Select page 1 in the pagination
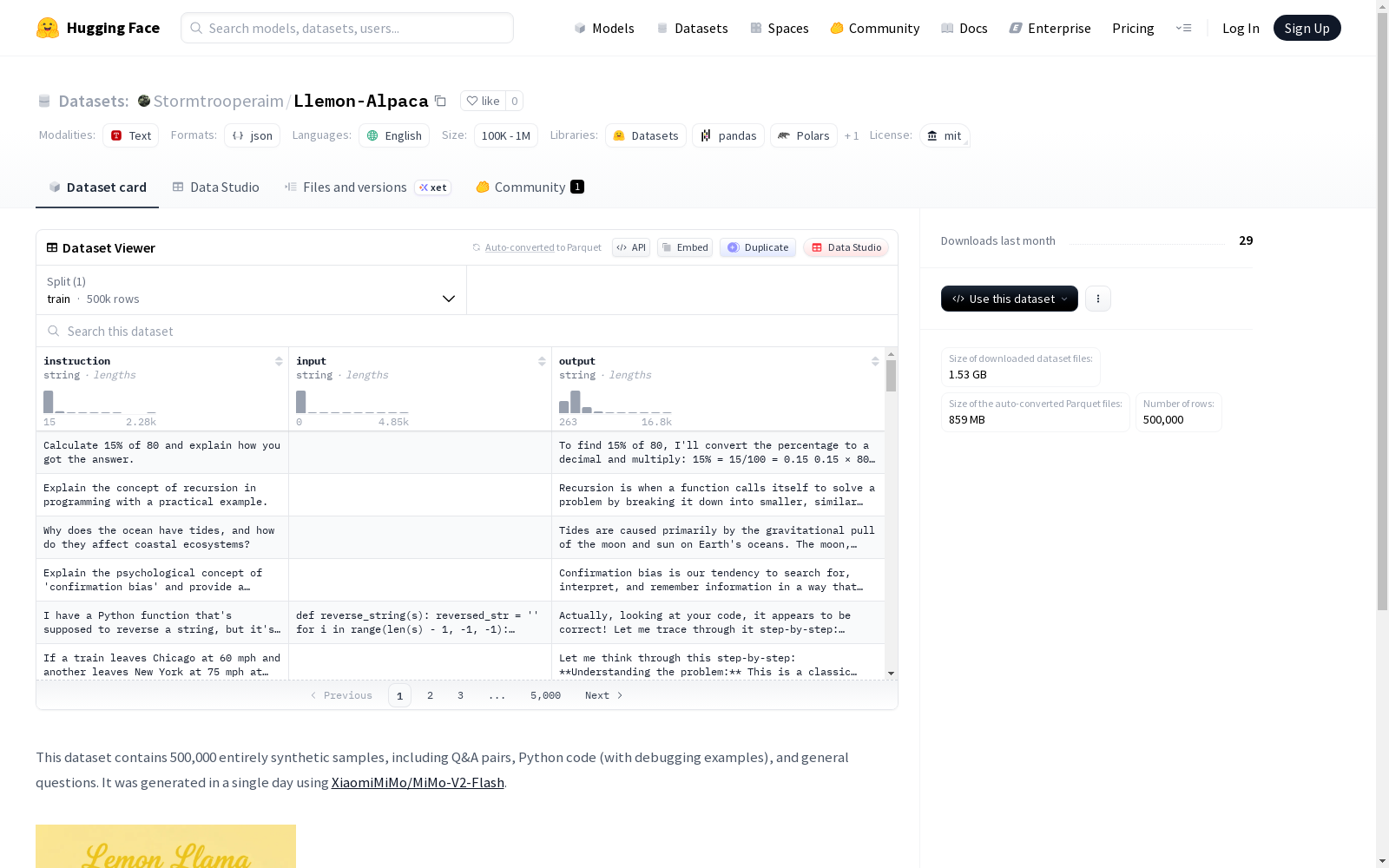The width and height of the screenshot is (1389, 868). tap(399, 695)
